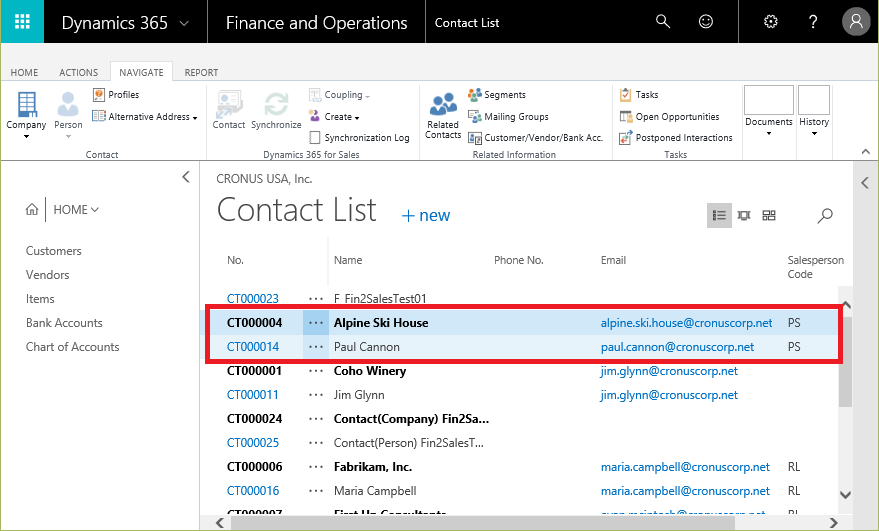Image resolution: width=879 pixels, height=531 pixels.
Task: Open the app launcher waffle icon
Action: click(22, 21)
